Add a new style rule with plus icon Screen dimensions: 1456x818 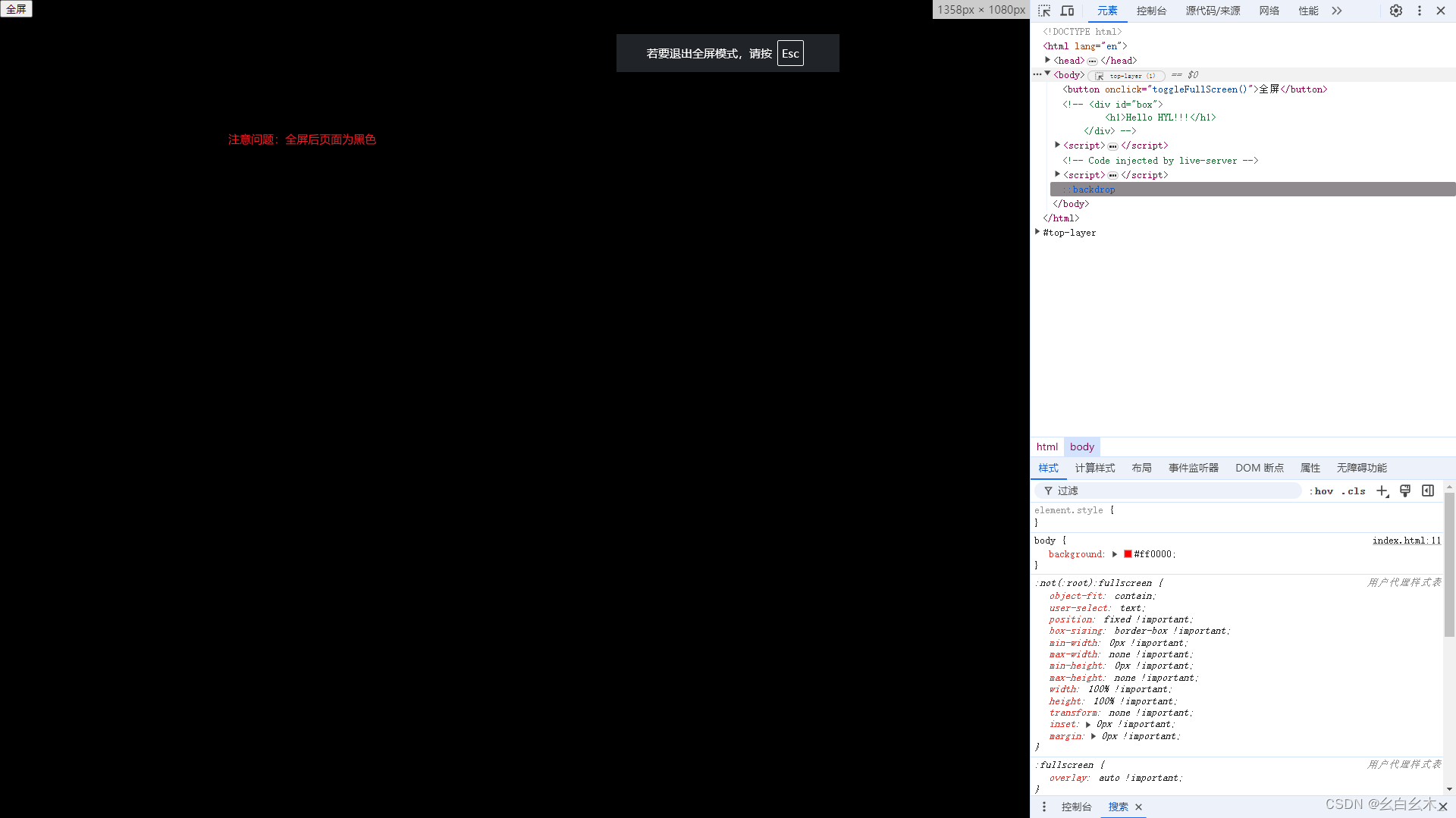pyautogui.click(x=1382, y=491)
